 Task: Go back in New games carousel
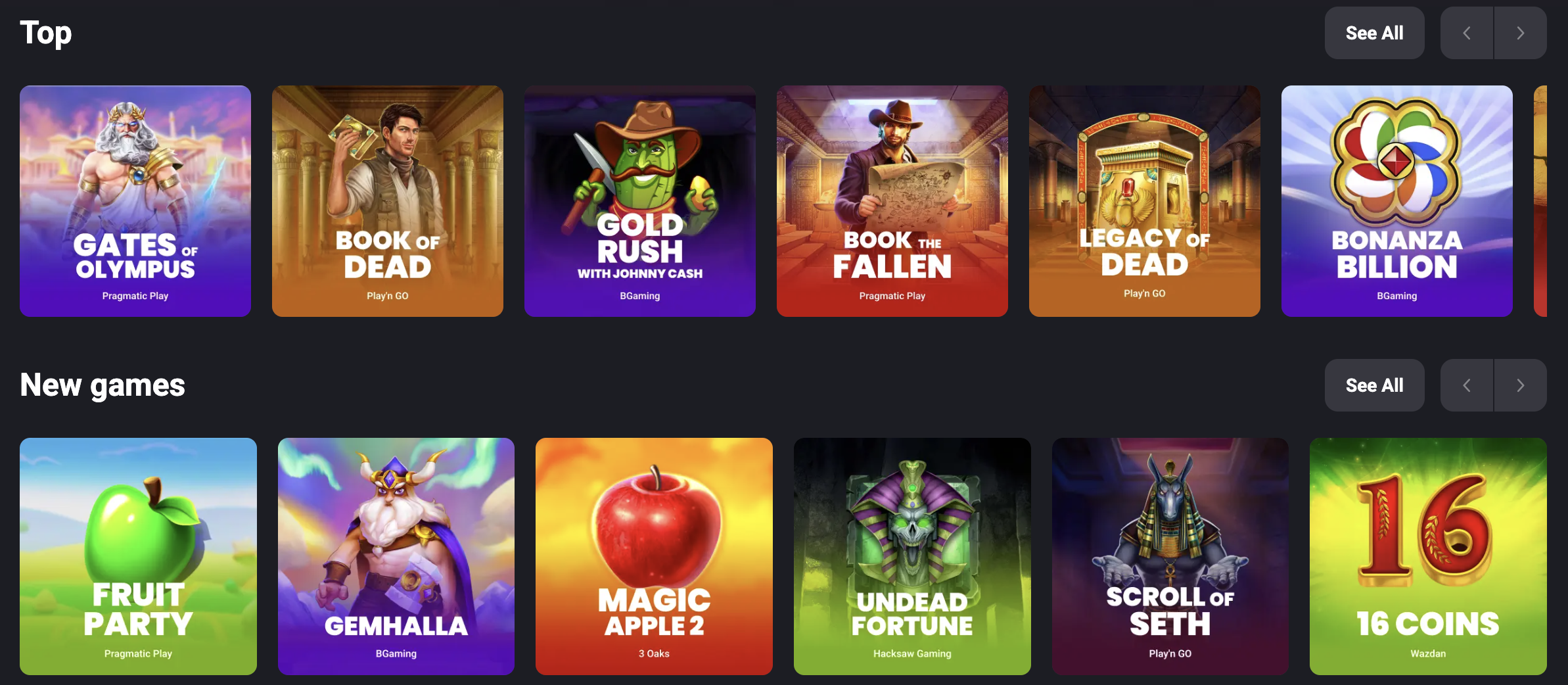[x=1467, y=385]
